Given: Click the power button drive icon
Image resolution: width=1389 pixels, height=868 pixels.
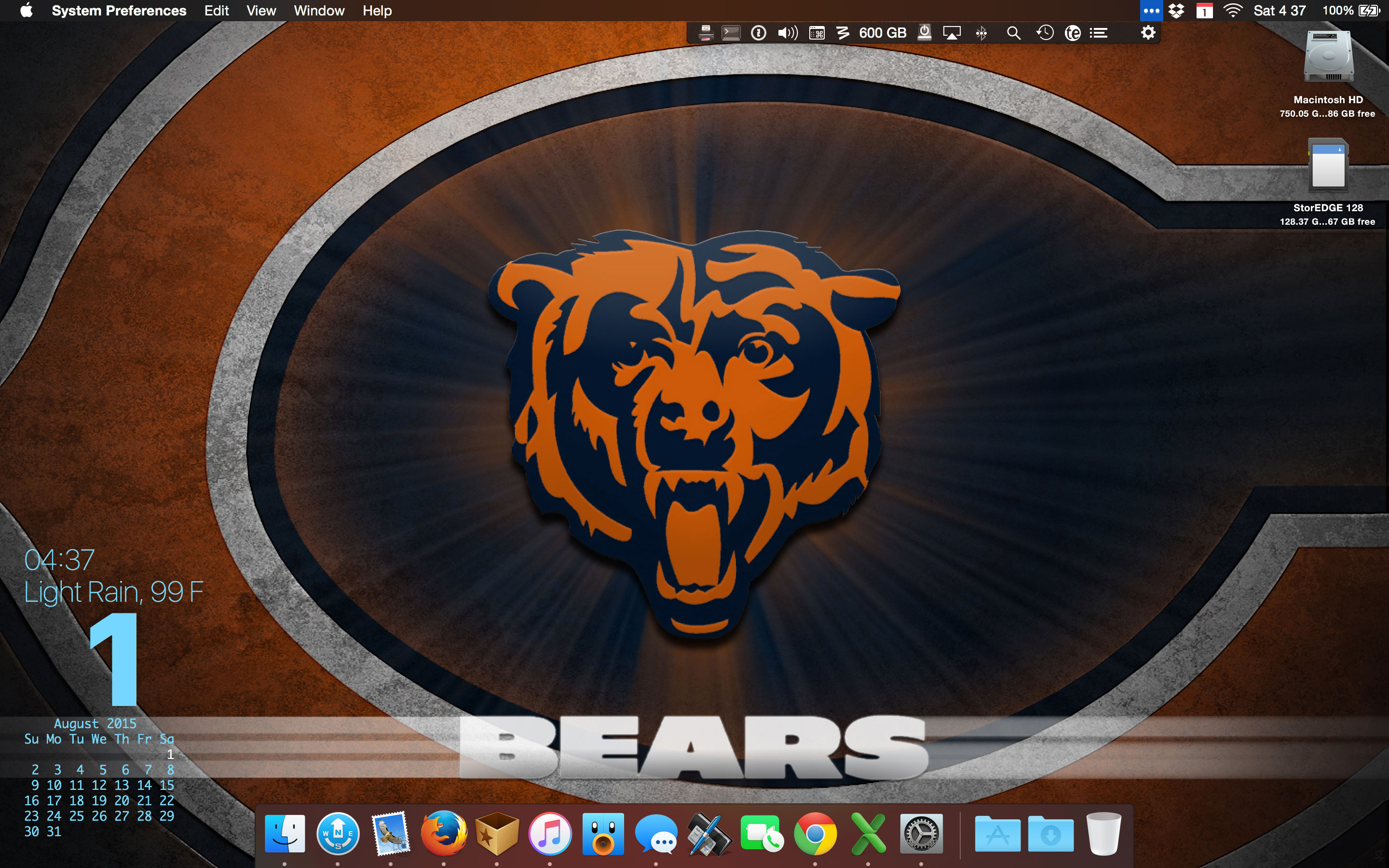Looking at the screenshot, I should (925, 33).
